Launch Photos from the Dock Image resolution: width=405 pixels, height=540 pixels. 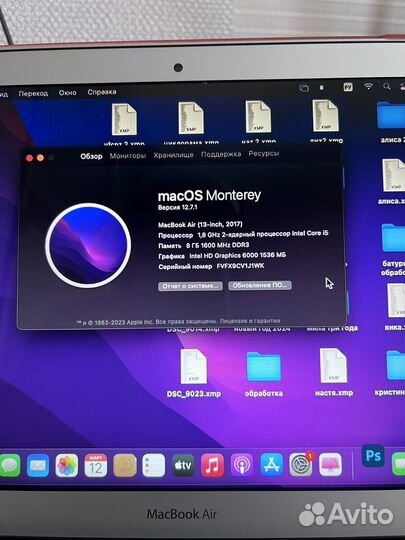(67, 466)
